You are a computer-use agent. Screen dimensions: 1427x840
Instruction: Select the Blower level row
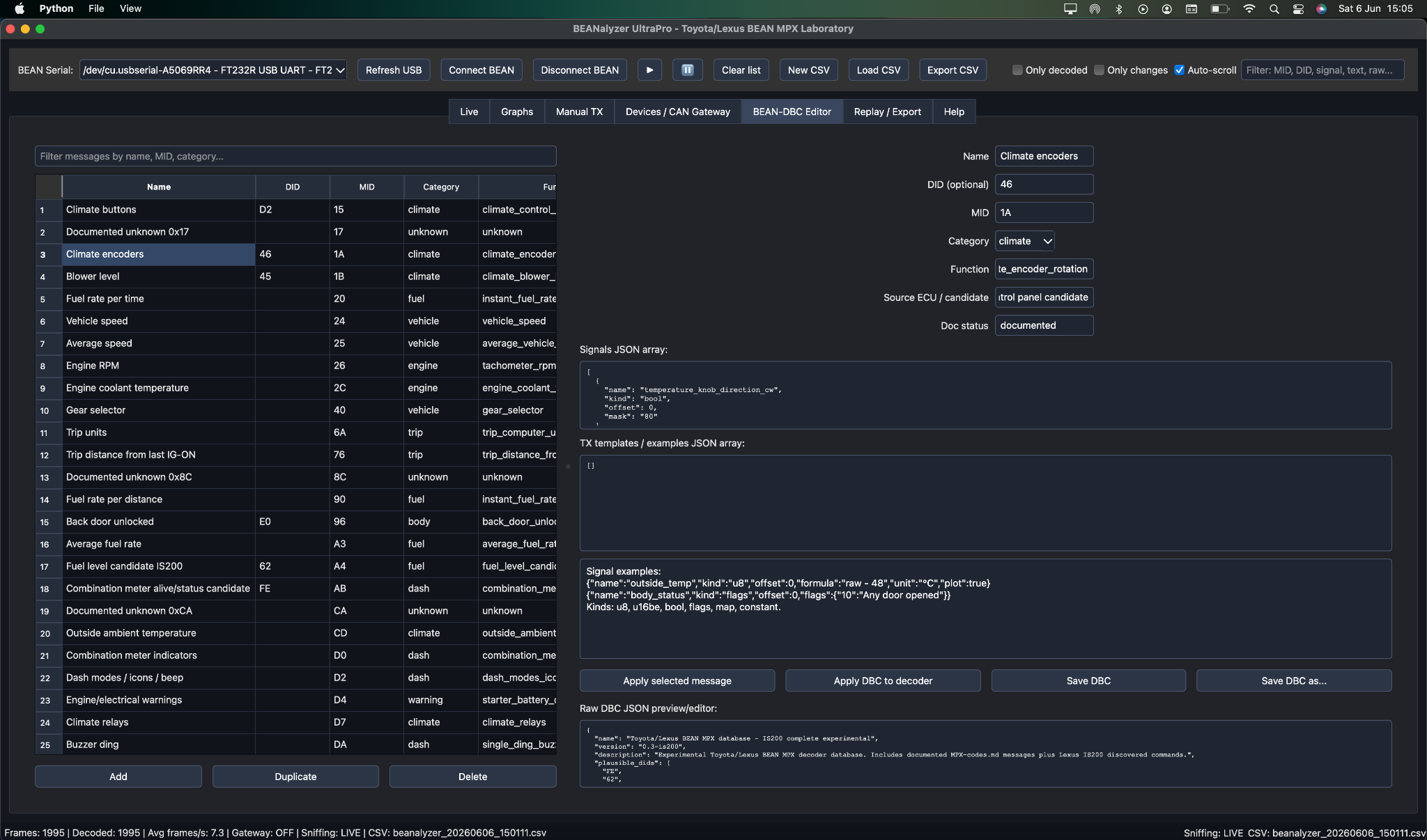point(296,277)
